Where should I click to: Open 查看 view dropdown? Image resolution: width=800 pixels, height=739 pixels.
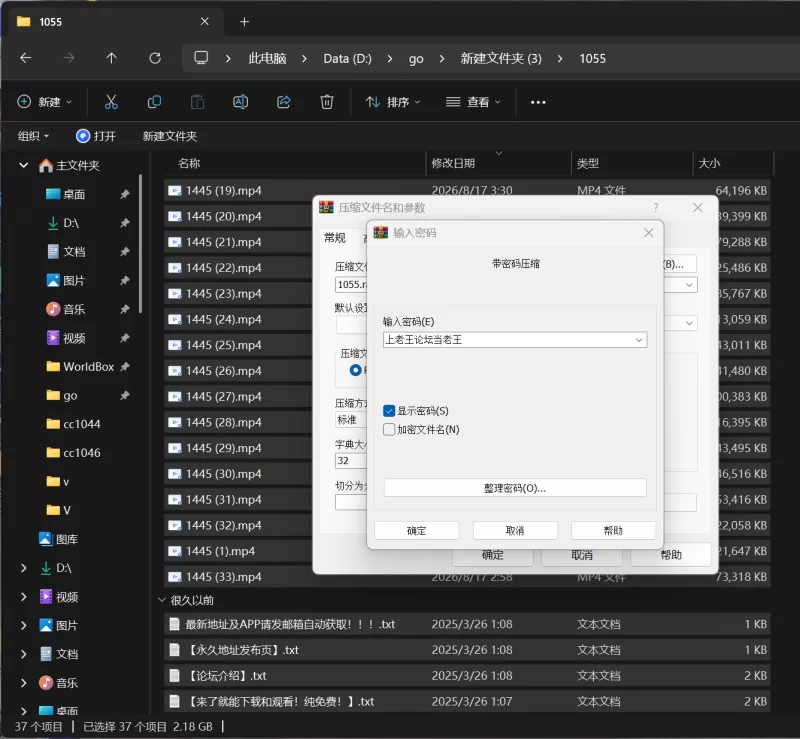click(x=473, y=102)
